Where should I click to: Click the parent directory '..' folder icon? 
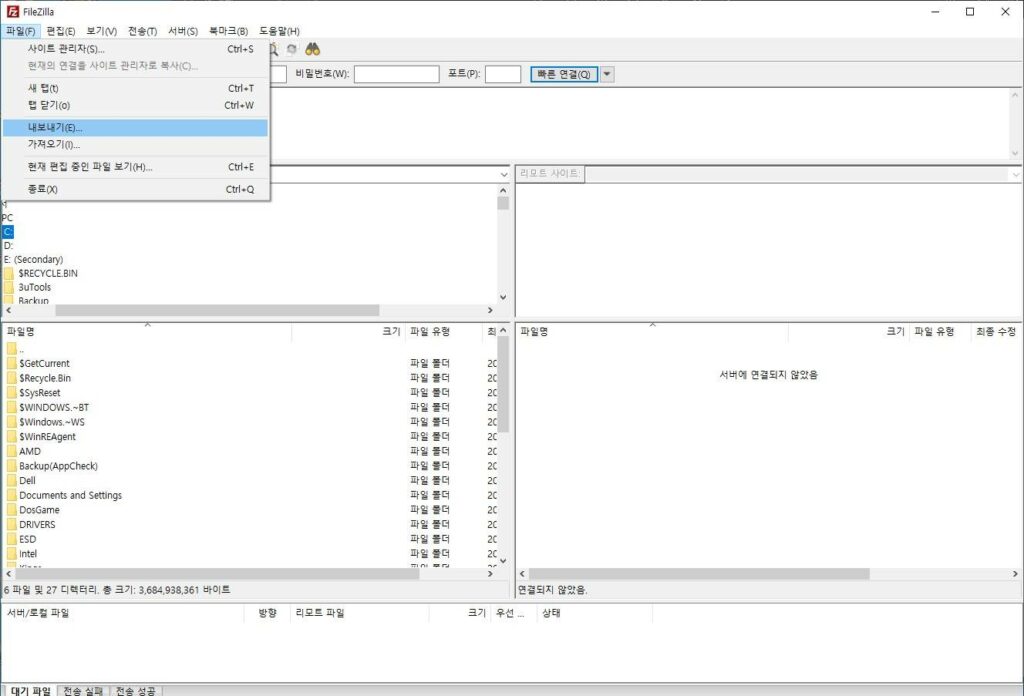tap(12, 349)
